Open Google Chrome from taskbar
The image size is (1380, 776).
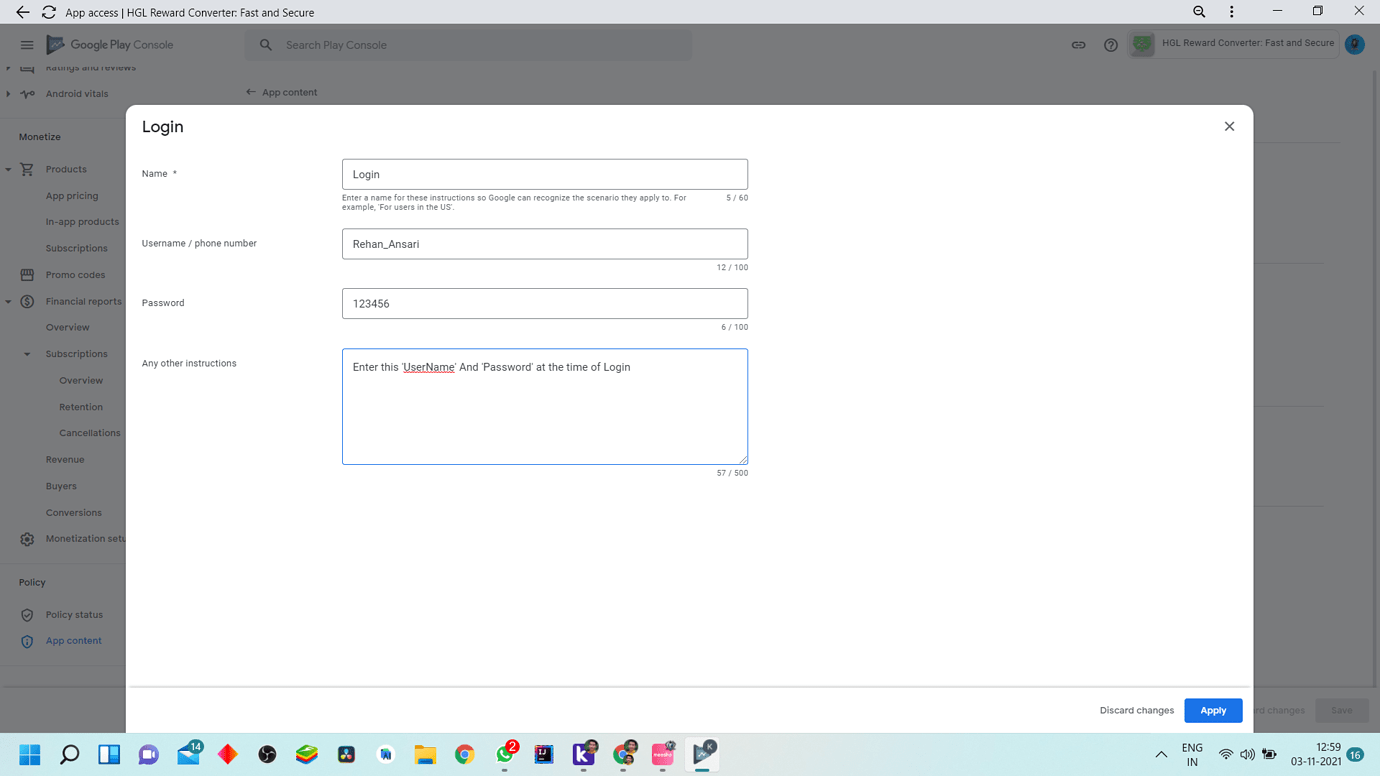pyautogui.click(x=465, y=755)
